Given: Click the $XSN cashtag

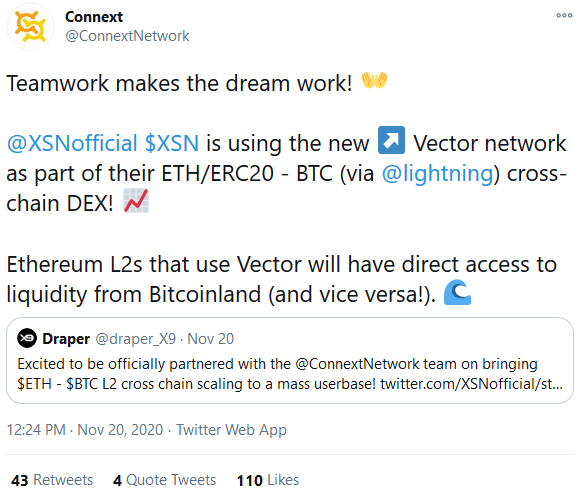Looking at the screenshot, I should coord(172,143).
